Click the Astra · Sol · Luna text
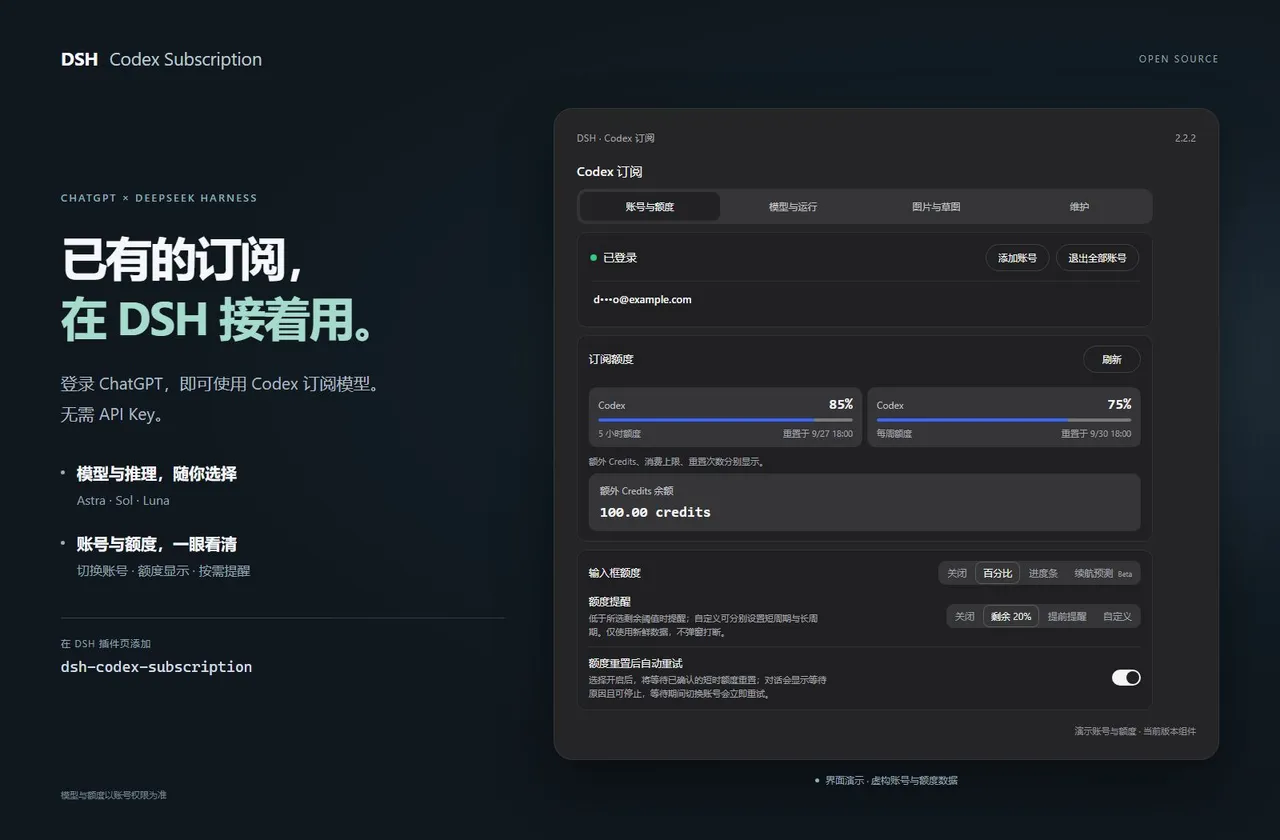 pyautogui.click(x=123, y=501)
